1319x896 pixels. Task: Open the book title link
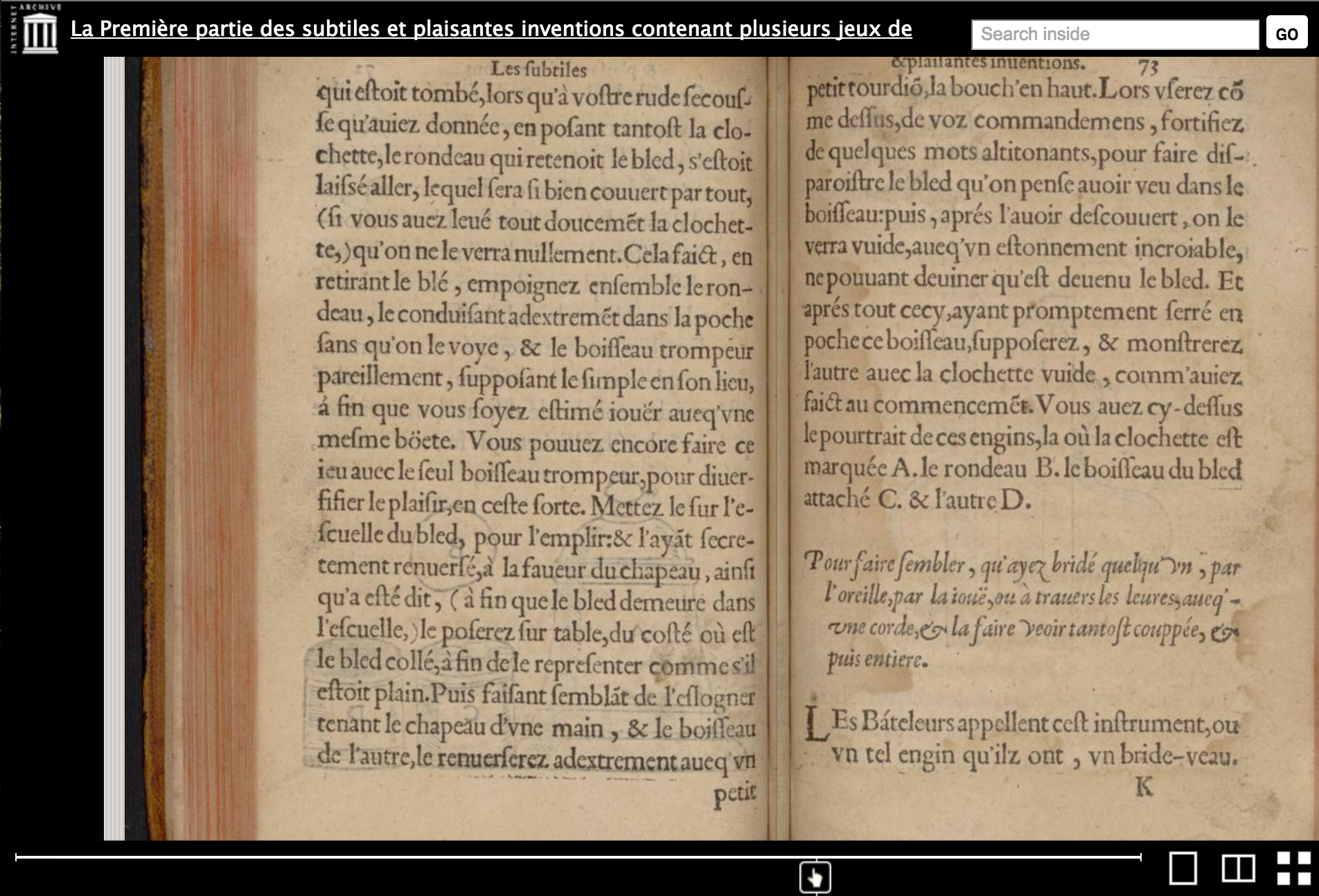[x=491, y=29]
